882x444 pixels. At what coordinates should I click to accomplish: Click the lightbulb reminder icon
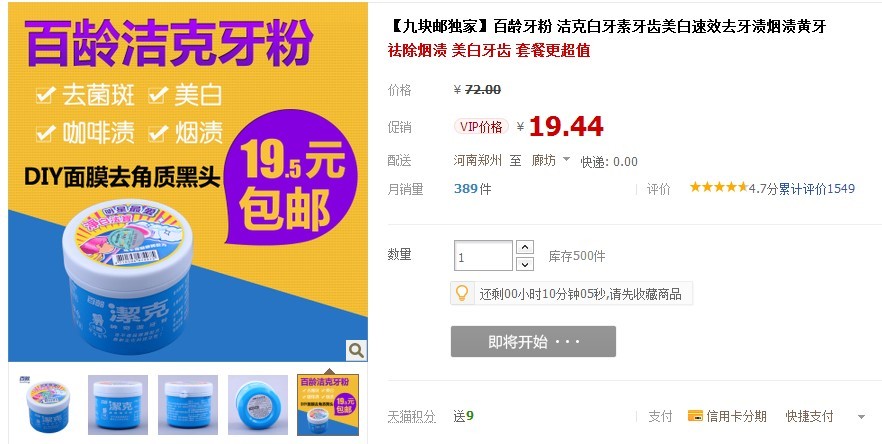[x=461, y=293]
